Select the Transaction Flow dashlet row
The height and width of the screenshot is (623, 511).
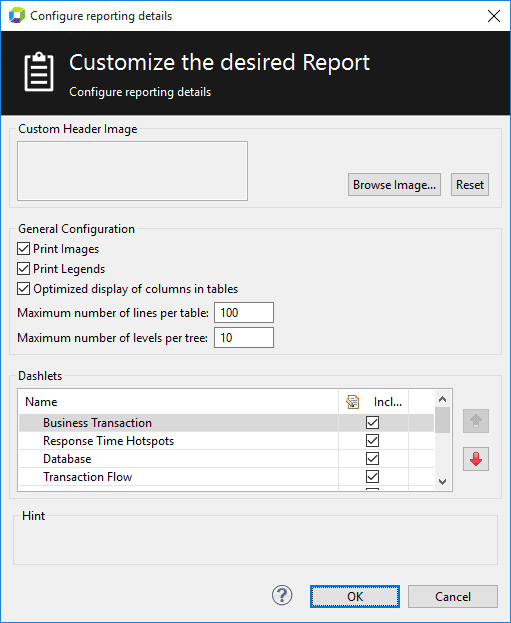tap(226, 476)
